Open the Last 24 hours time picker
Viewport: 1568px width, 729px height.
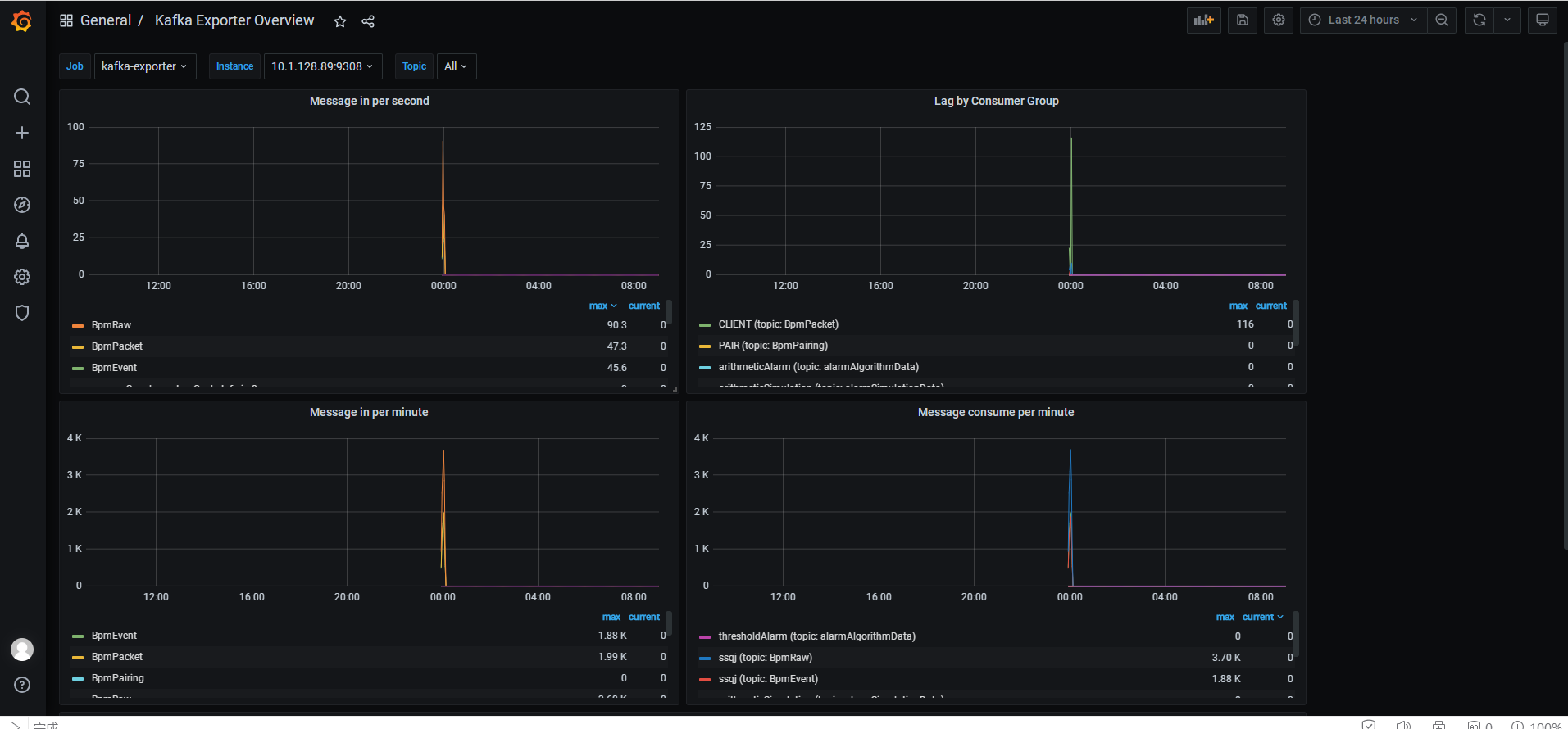[1364, 20]
